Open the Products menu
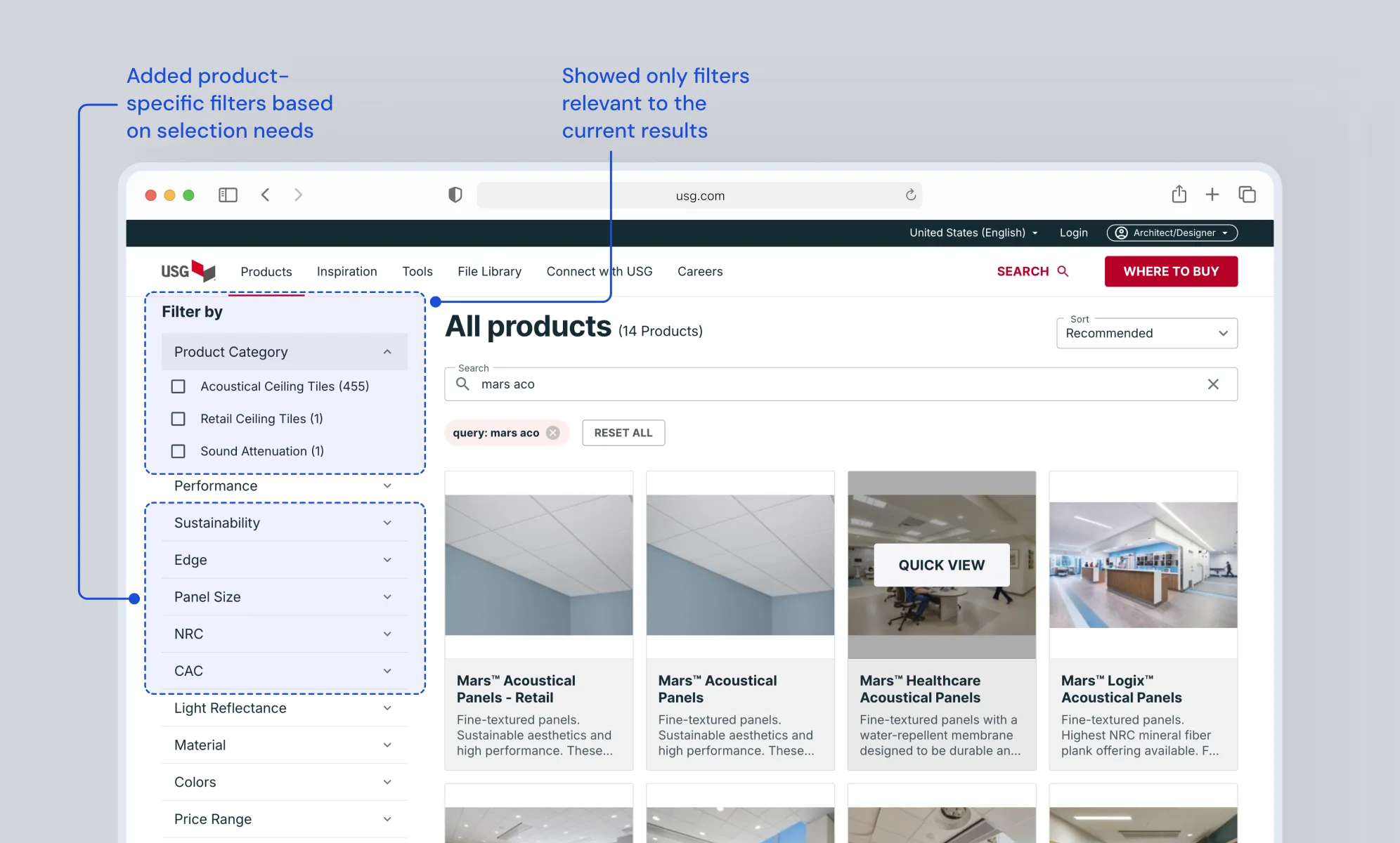This screenshot has height=843, width=1400. 266,271
